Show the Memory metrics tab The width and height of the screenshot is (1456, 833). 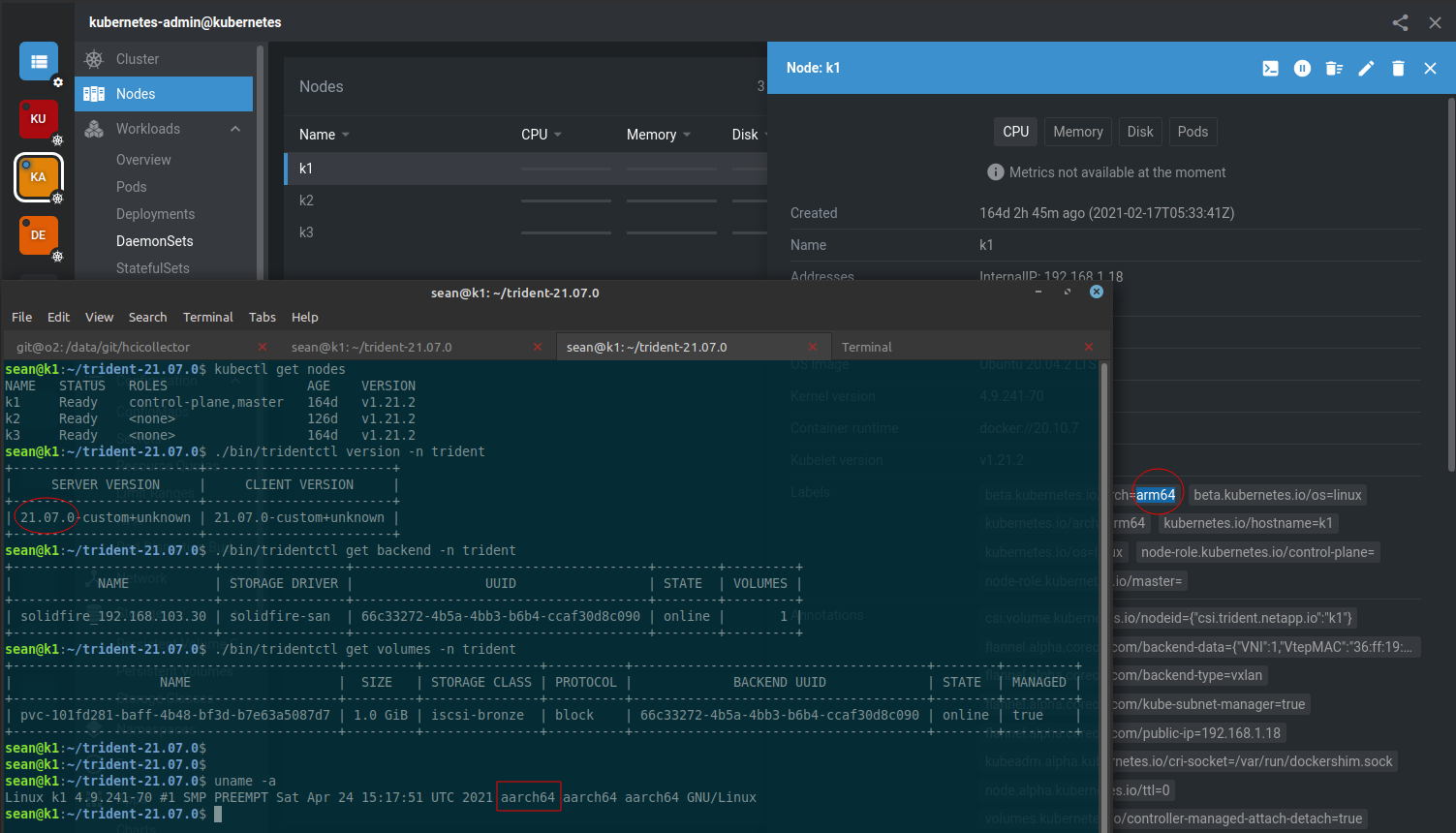[x=1078, y=132]
